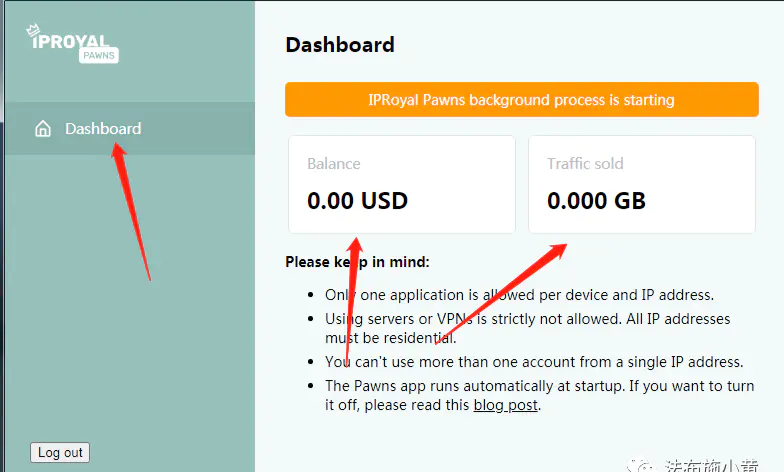
Task: Click the Chinese watermark text at bottom right
Action: 712,466
